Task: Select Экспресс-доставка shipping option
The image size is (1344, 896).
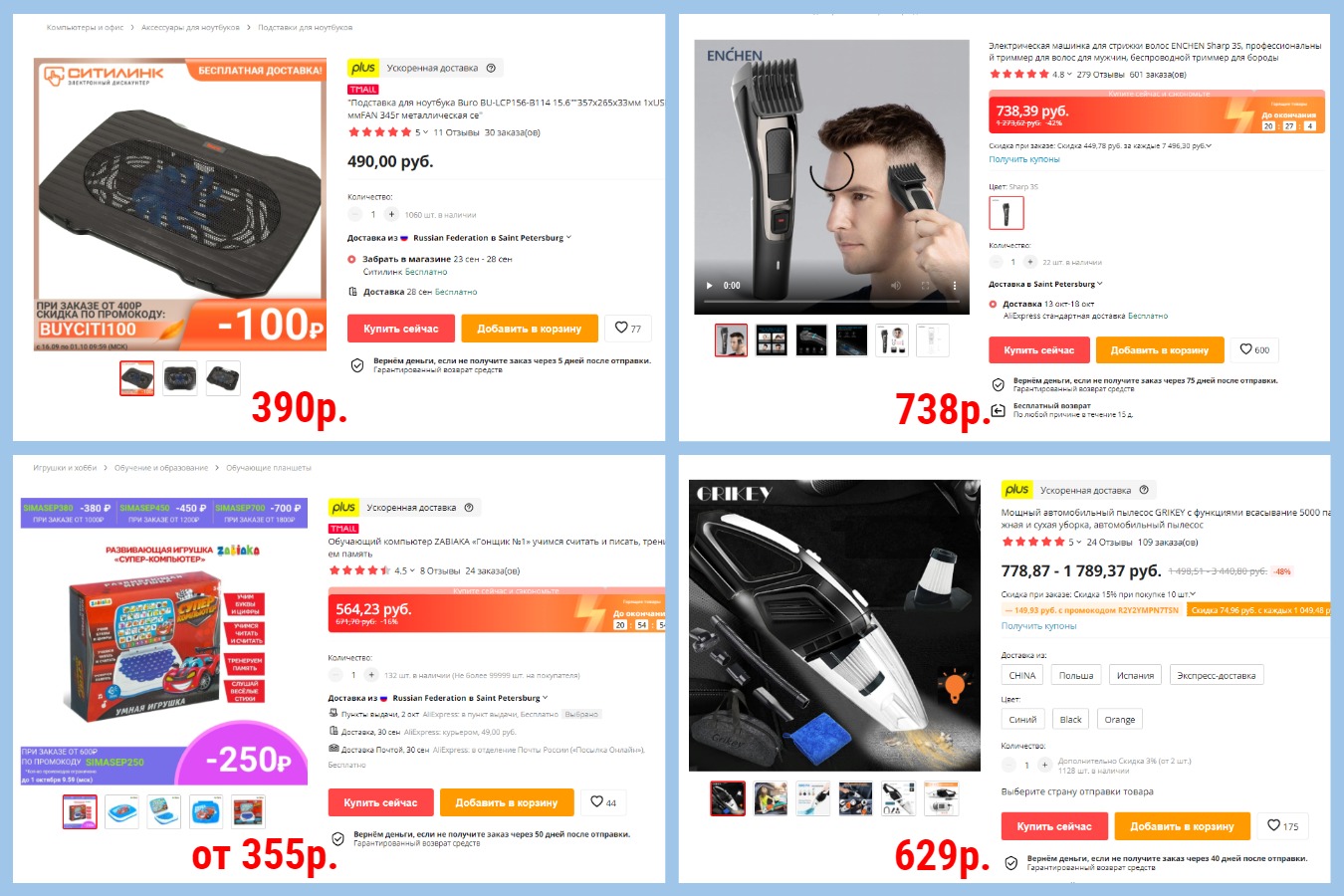Action: 1216,675
